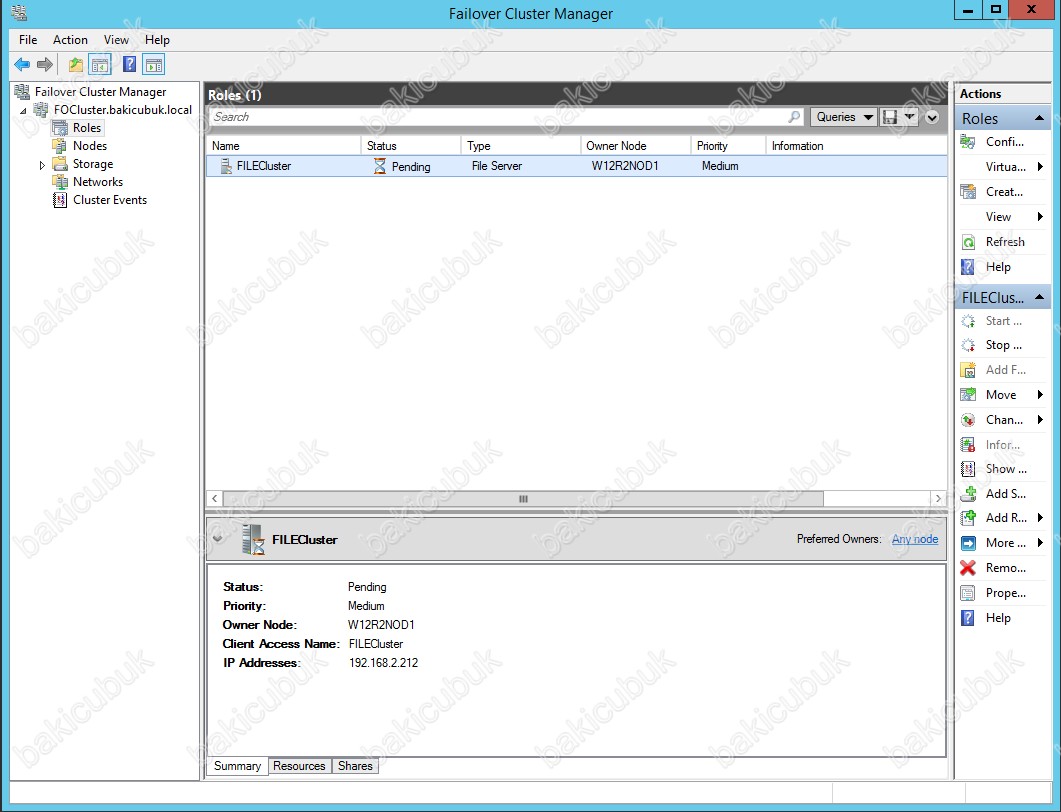This screenshot has width=1061, height=812.
Task: Click the Forward arrow toolbar icon
Action: (x=45, y=65)
